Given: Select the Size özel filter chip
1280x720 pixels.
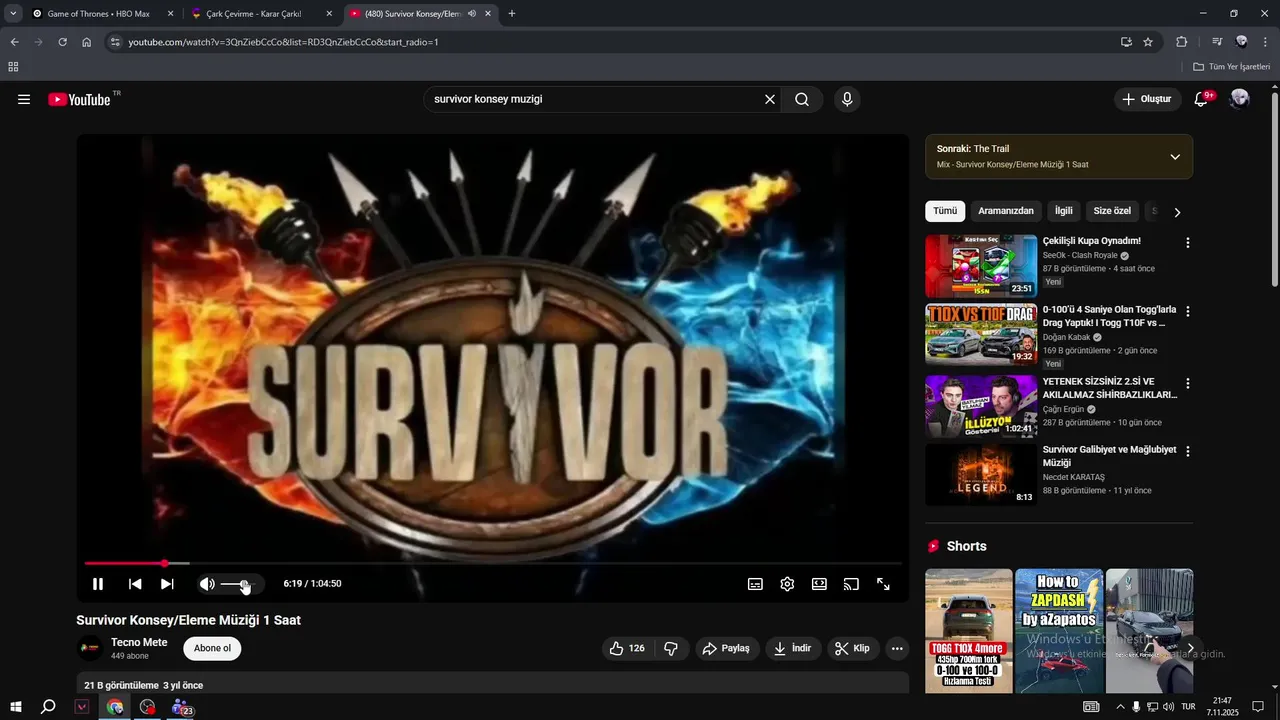Looking at the screenshot, I should [1112, 211].
